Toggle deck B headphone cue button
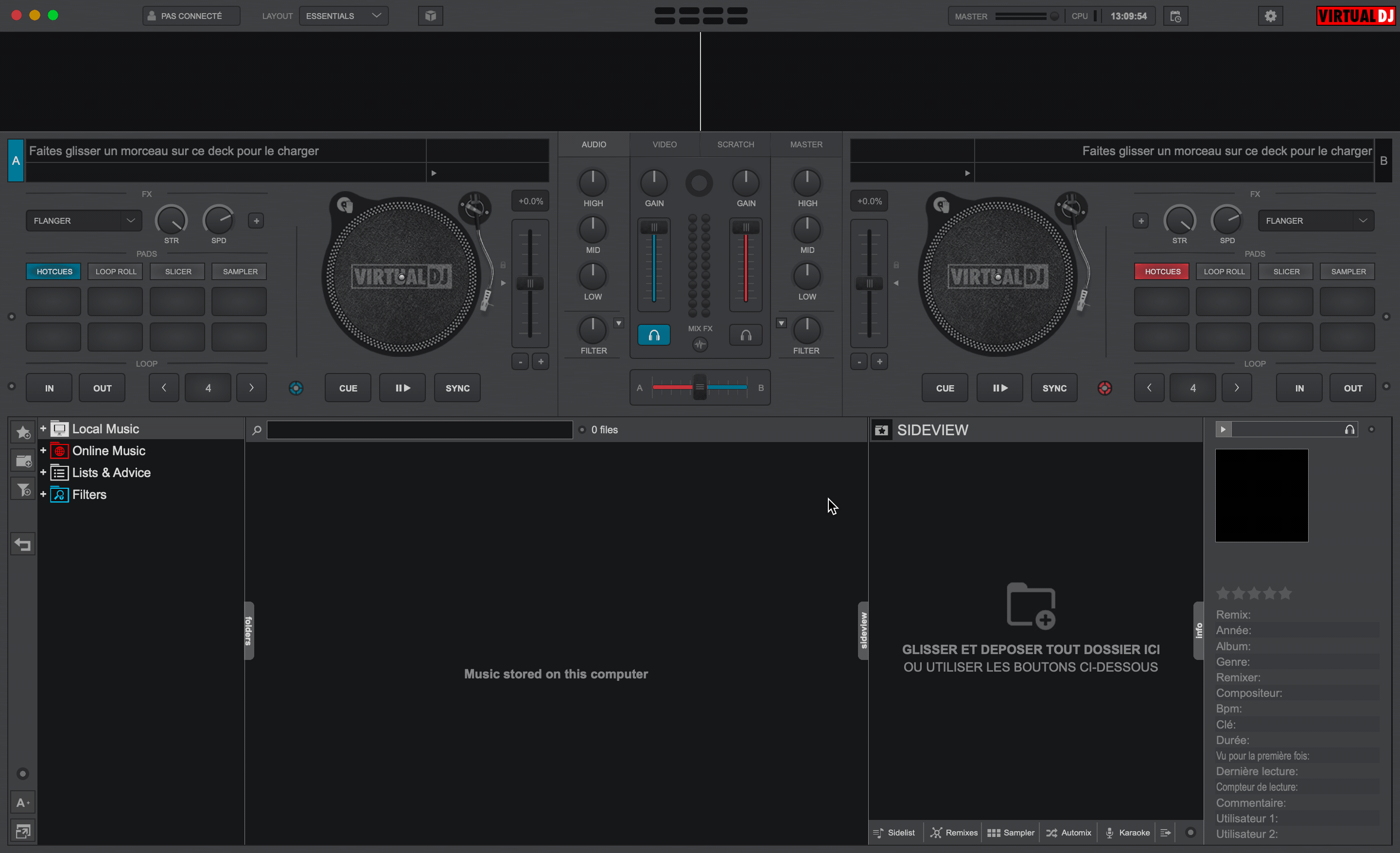The image size is (1400, 853). [x=746, y=335]
